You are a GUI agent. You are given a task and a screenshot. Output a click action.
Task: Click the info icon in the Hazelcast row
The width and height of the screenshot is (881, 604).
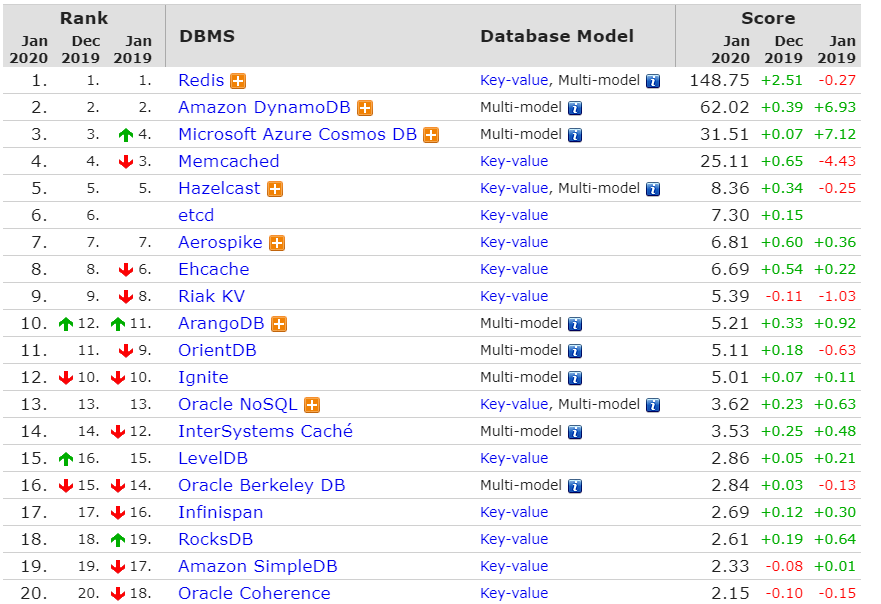[653, 189]
